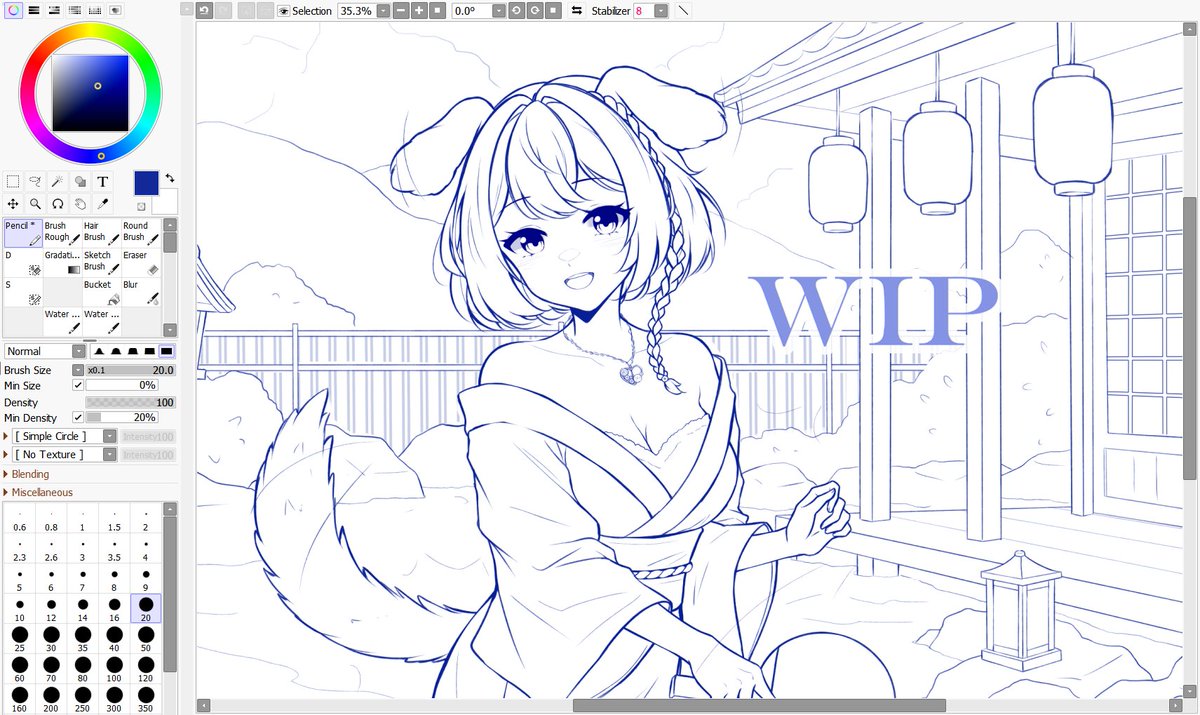Uncheck the Min Density checkbox

pyautogui.click(x=78, y=418)
